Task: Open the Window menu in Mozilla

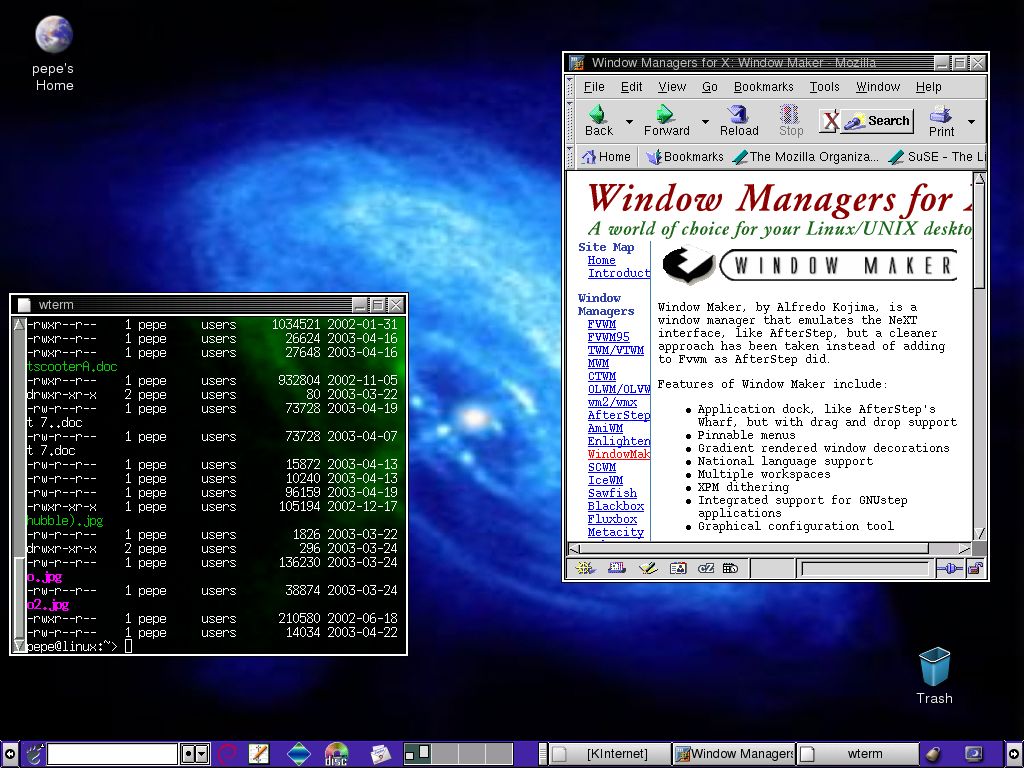Action: coord(878,87)
